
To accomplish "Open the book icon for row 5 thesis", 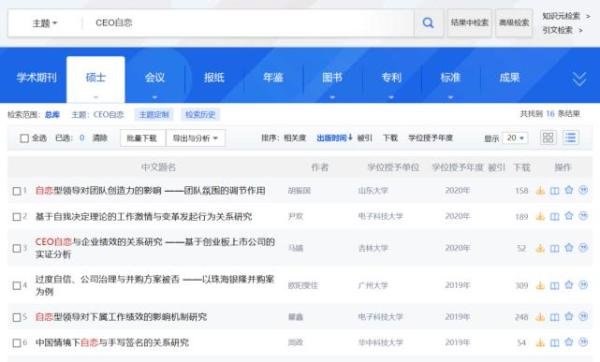I will click(554, 317).
